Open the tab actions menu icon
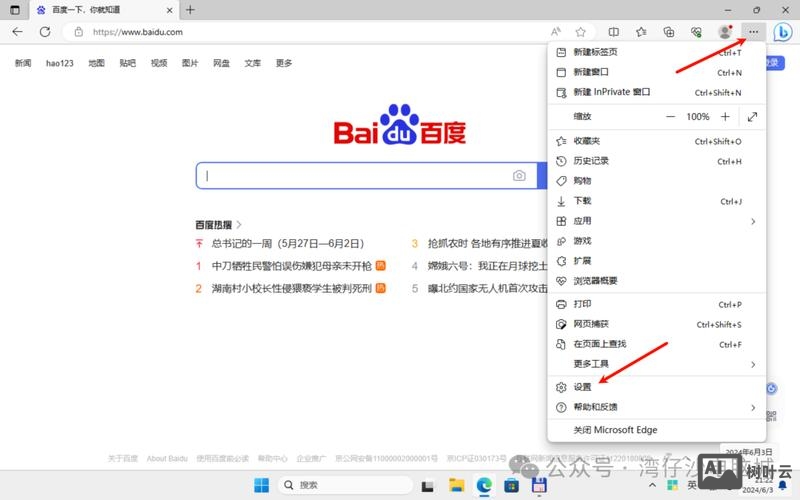The image size is (800, 500). pyautogui.click(x=15, y=10)
